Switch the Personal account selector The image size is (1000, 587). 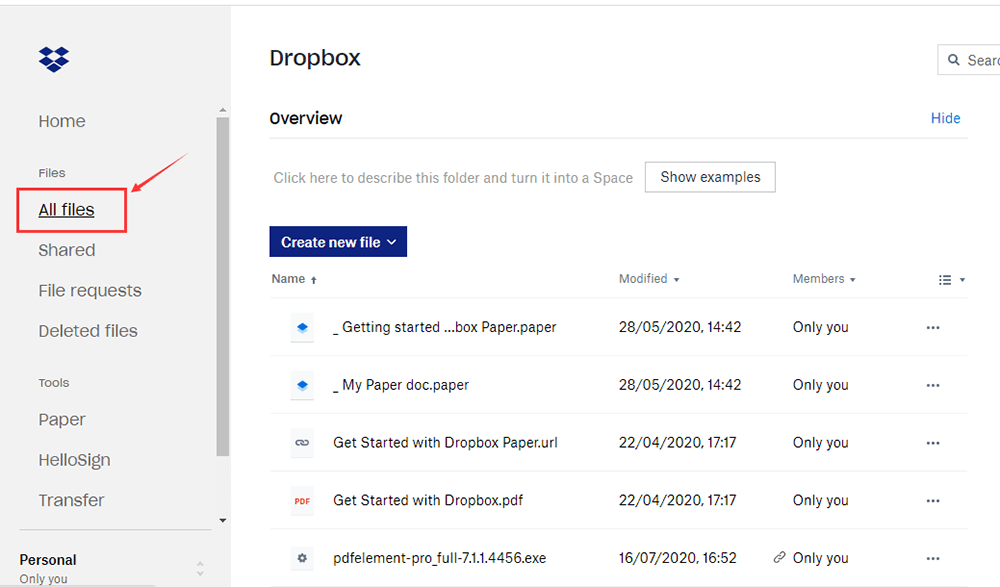point(199,568)
